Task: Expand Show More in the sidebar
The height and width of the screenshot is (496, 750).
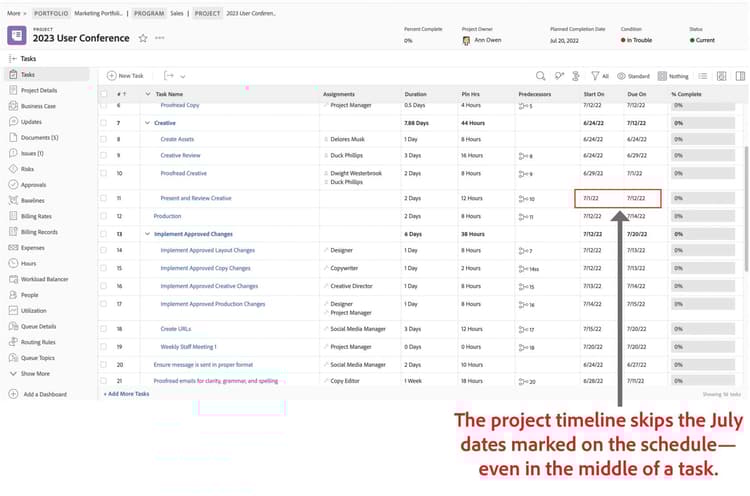Action: tap(30, 374)
